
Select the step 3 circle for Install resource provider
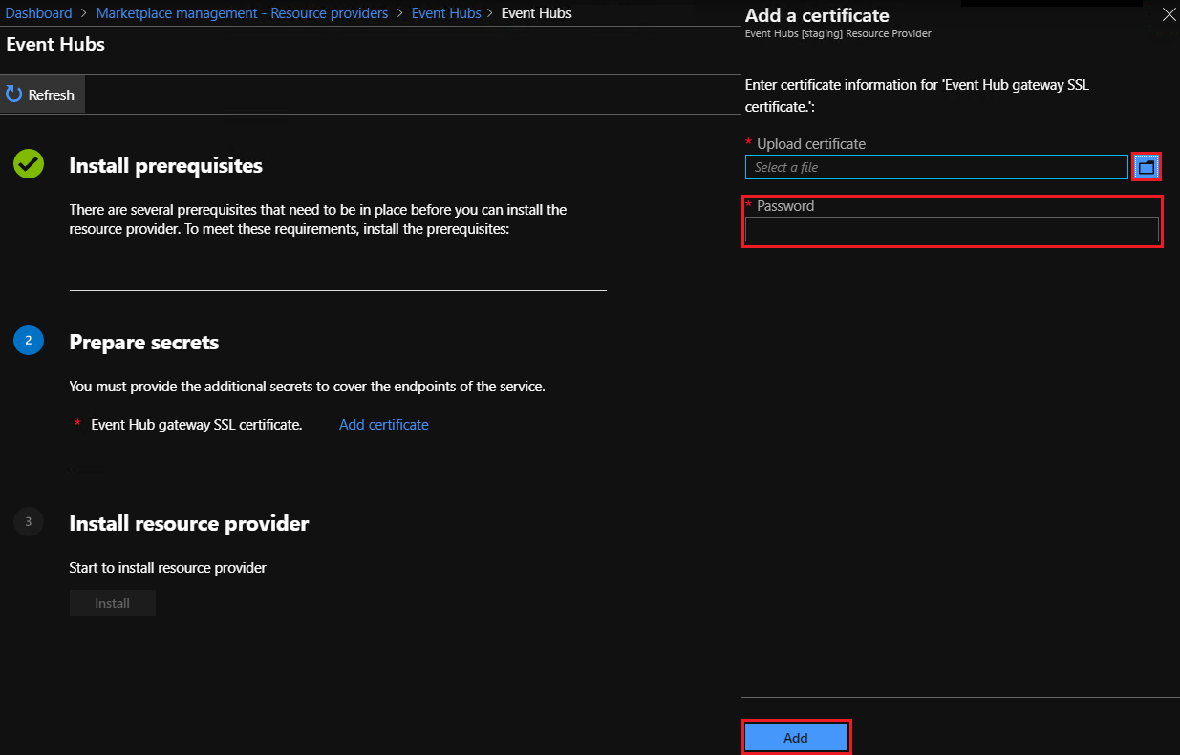click(28, 521)
